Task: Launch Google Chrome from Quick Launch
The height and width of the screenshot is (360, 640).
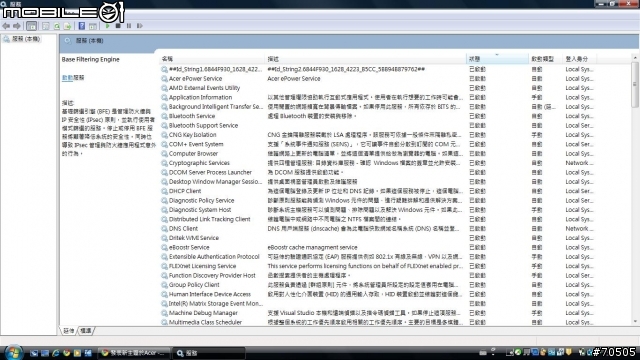Action: tap(66, 353)
